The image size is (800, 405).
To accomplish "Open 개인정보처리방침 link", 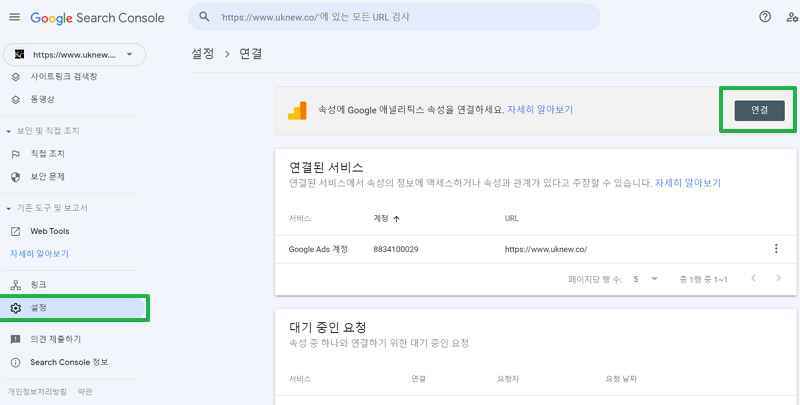I will click(x=37, y=392).
